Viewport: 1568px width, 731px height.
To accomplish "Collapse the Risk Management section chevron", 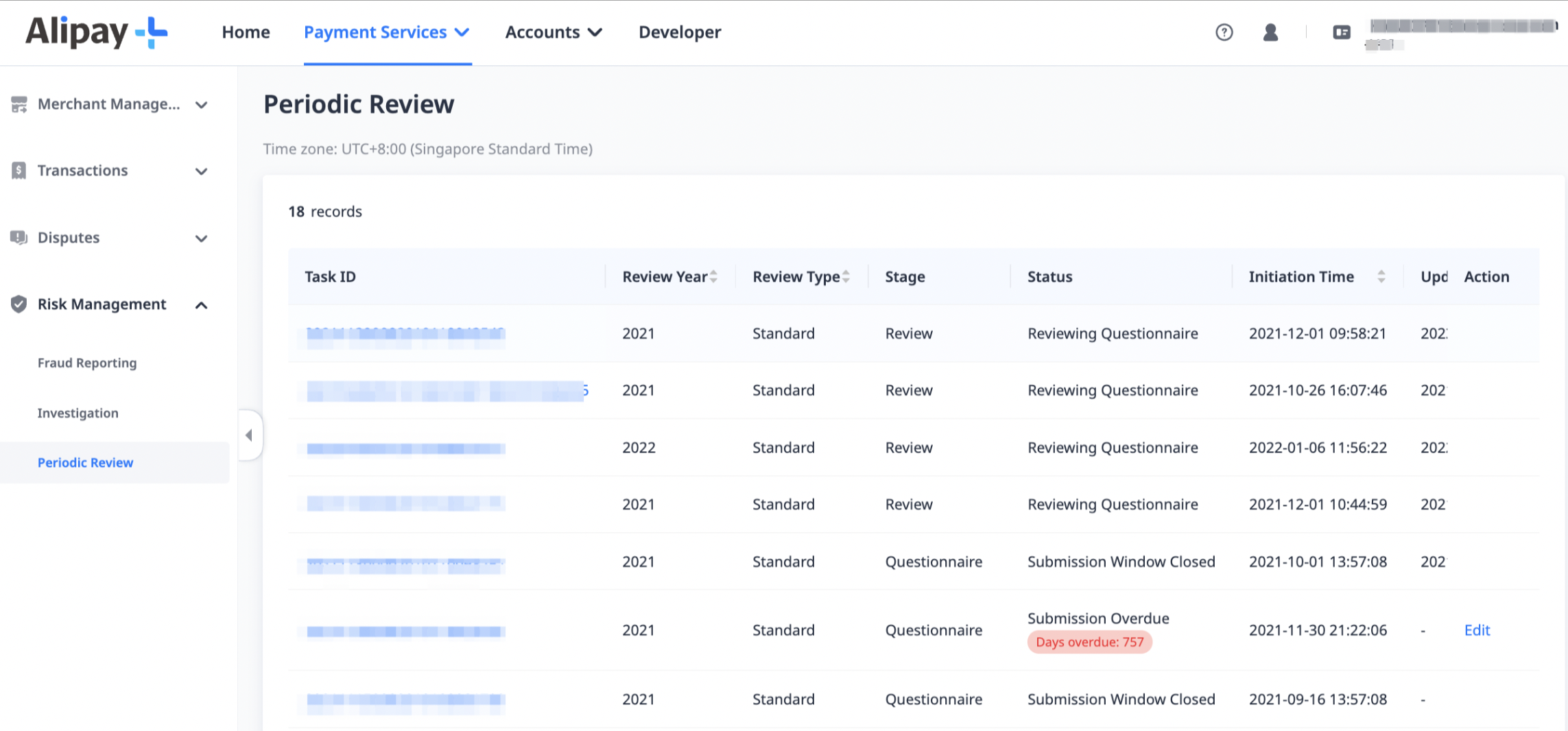I will pos(201,305).
